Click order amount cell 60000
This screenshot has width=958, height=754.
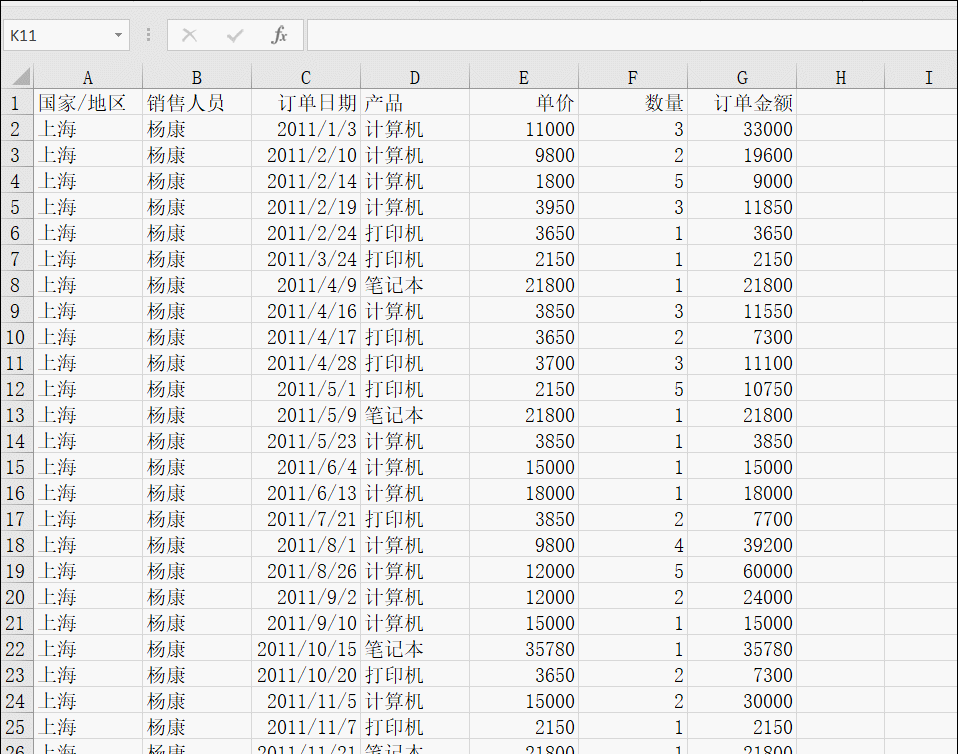(742, 571)
